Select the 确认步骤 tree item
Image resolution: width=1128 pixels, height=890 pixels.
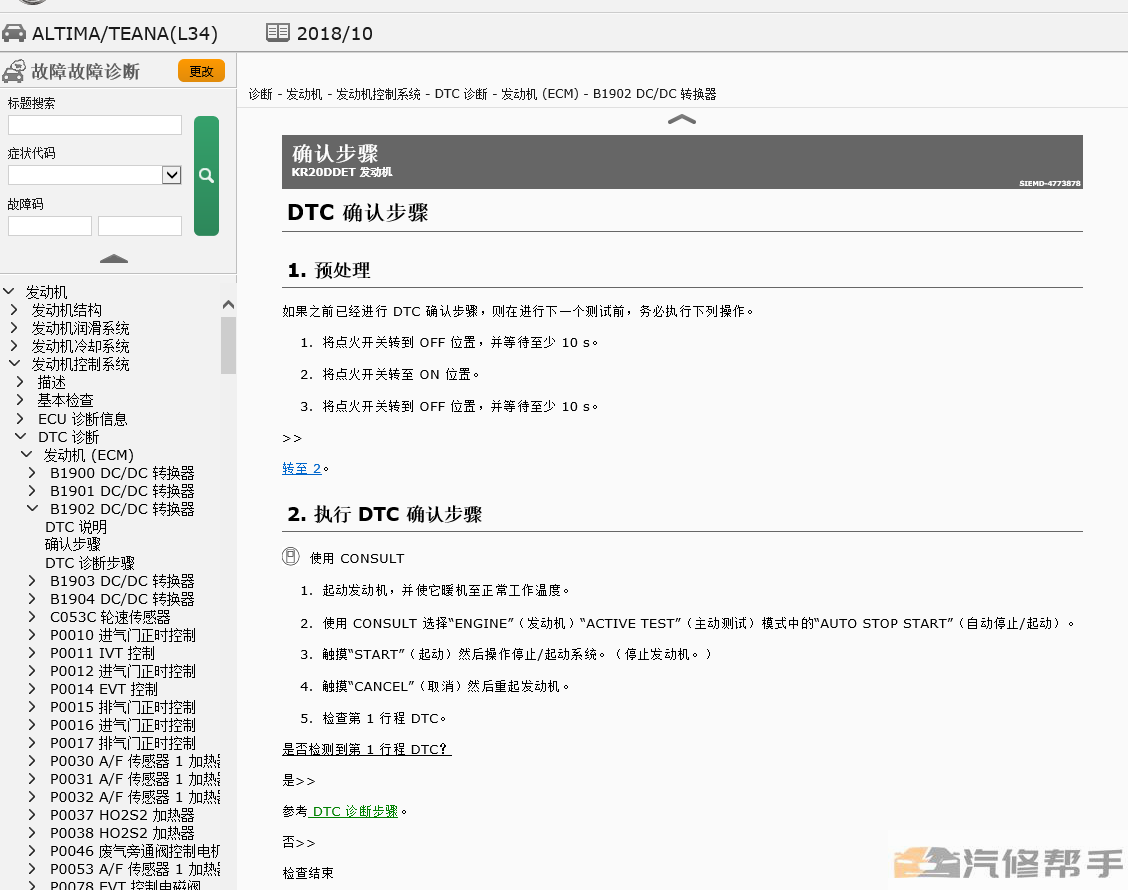point(73,545)
